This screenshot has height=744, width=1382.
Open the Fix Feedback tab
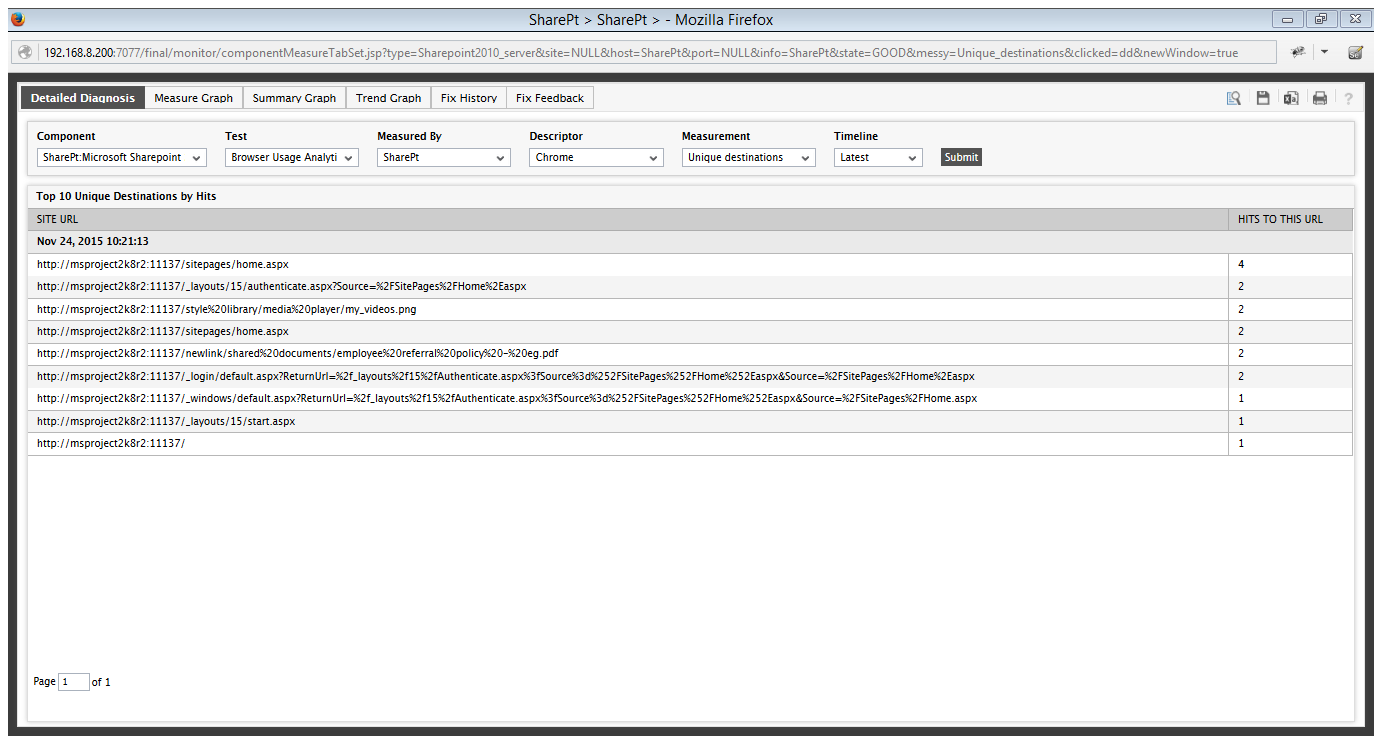click(550, 98)
